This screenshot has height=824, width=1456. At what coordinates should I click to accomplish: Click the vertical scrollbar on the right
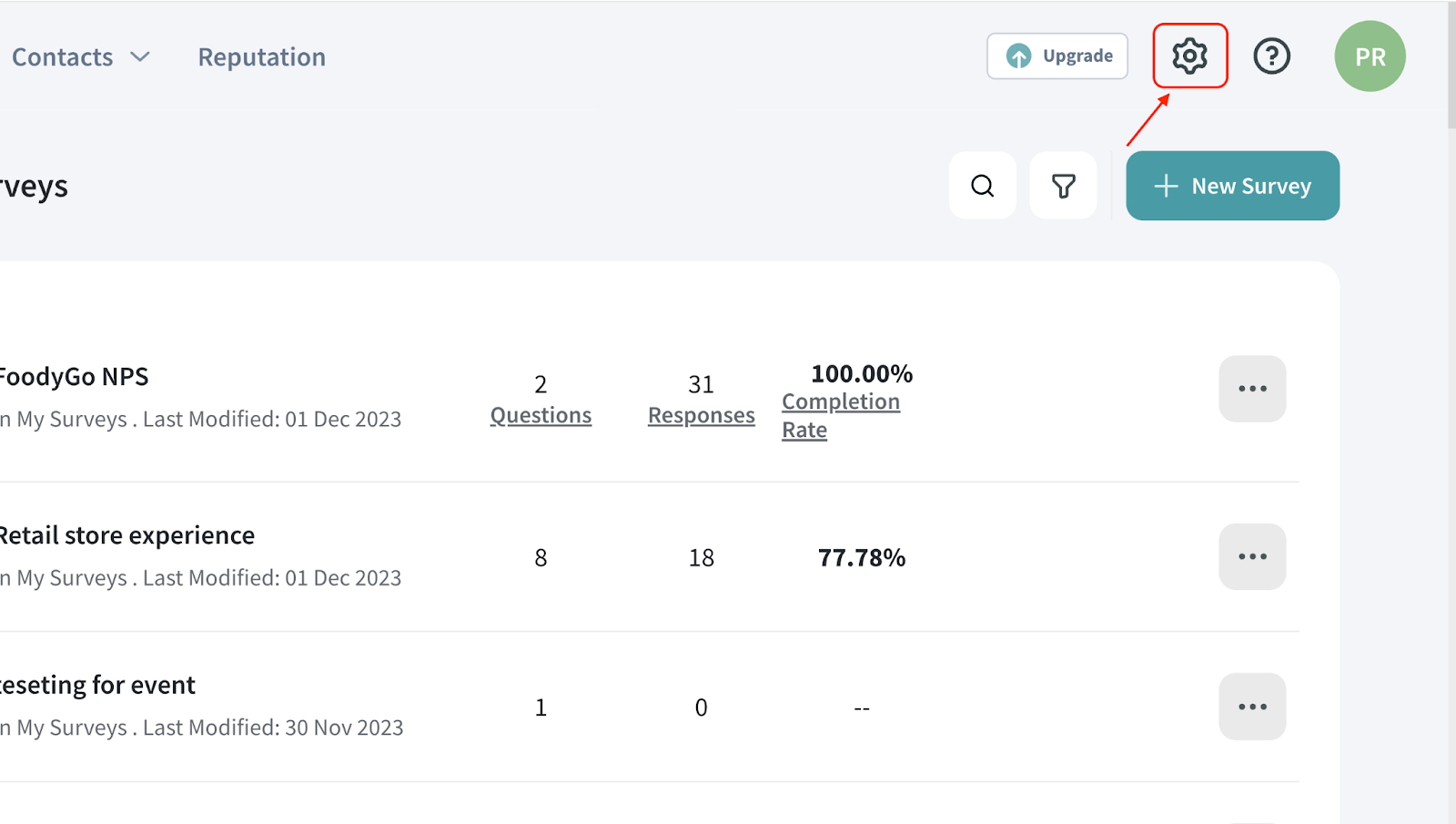[1451, 64]
